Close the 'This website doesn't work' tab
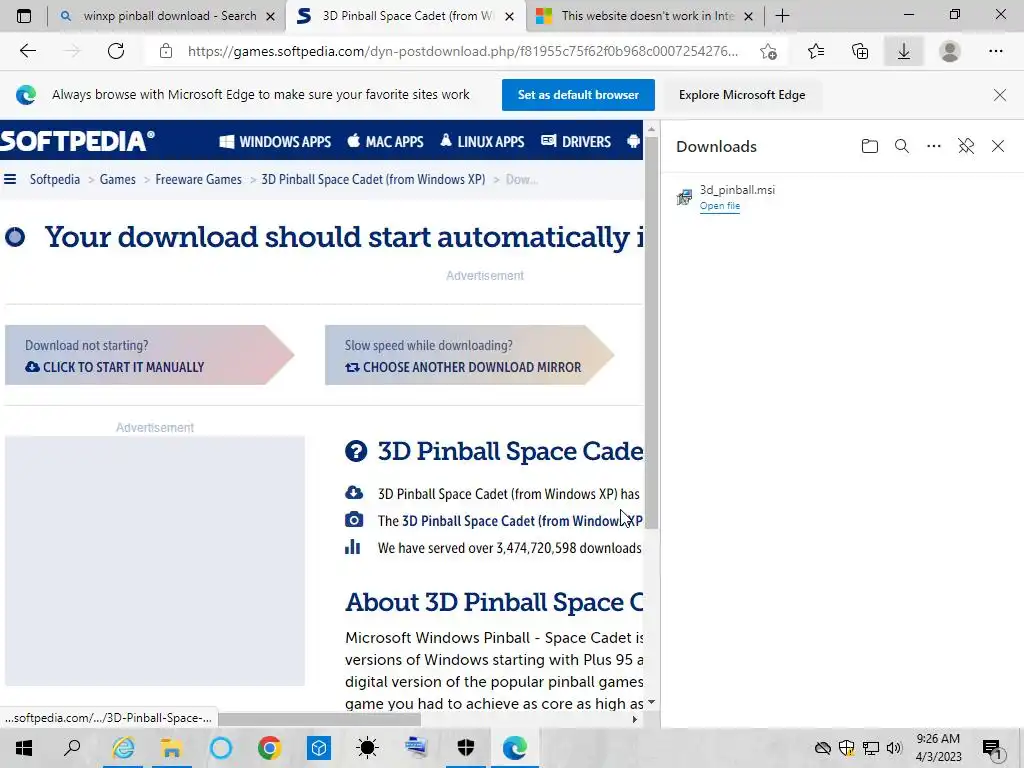 (x=748, y=16)
